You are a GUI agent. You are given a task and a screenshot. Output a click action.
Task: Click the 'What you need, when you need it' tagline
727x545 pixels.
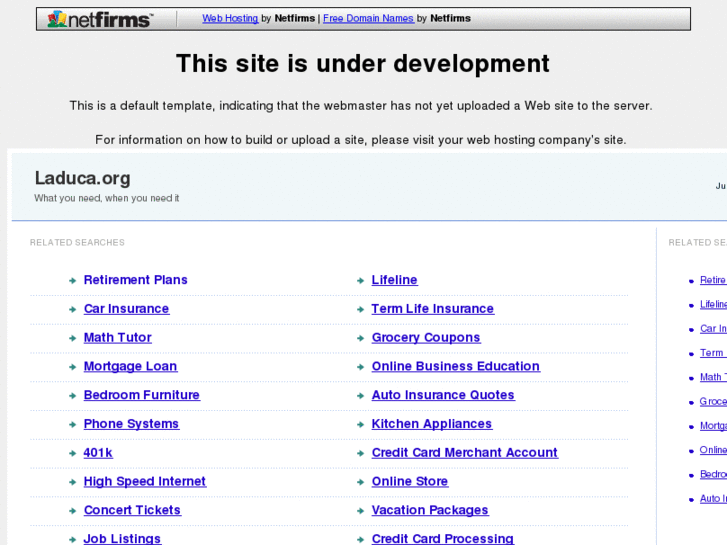107,198
